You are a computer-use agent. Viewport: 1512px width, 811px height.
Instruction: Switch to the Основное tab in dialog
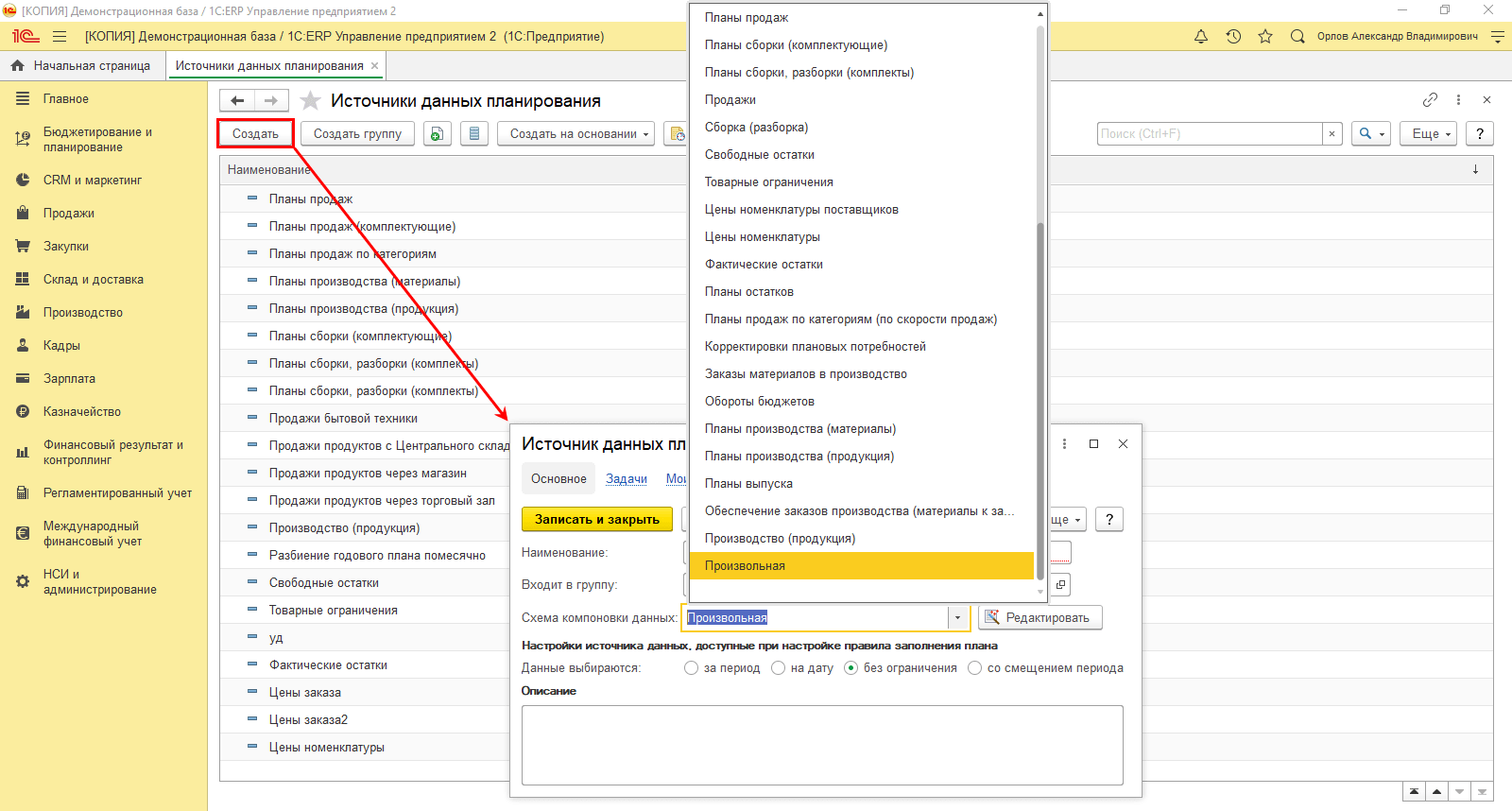pos(558,478)
